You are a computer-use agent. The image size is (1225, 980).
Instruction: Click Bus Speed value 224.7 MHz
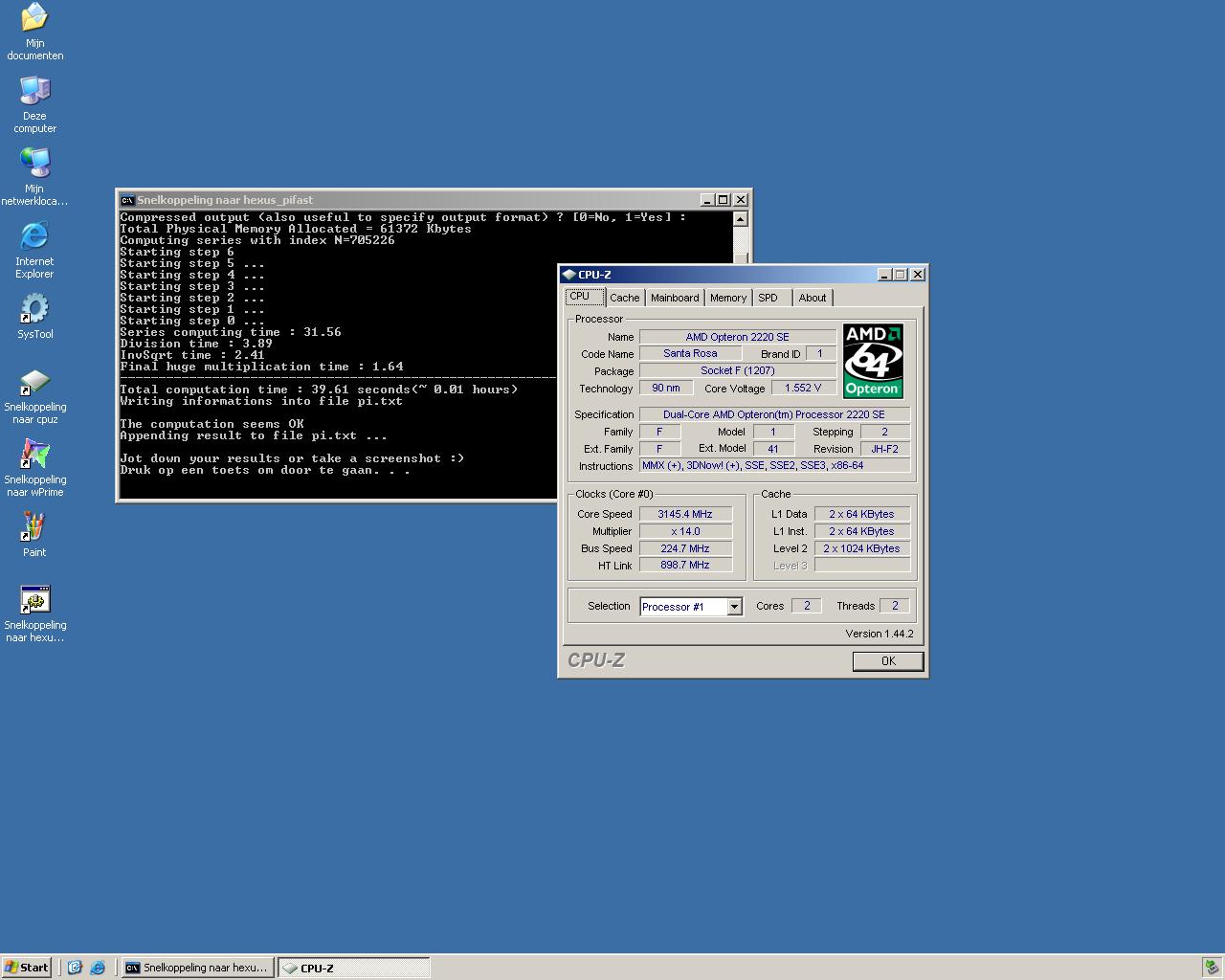tap(685, 548)
